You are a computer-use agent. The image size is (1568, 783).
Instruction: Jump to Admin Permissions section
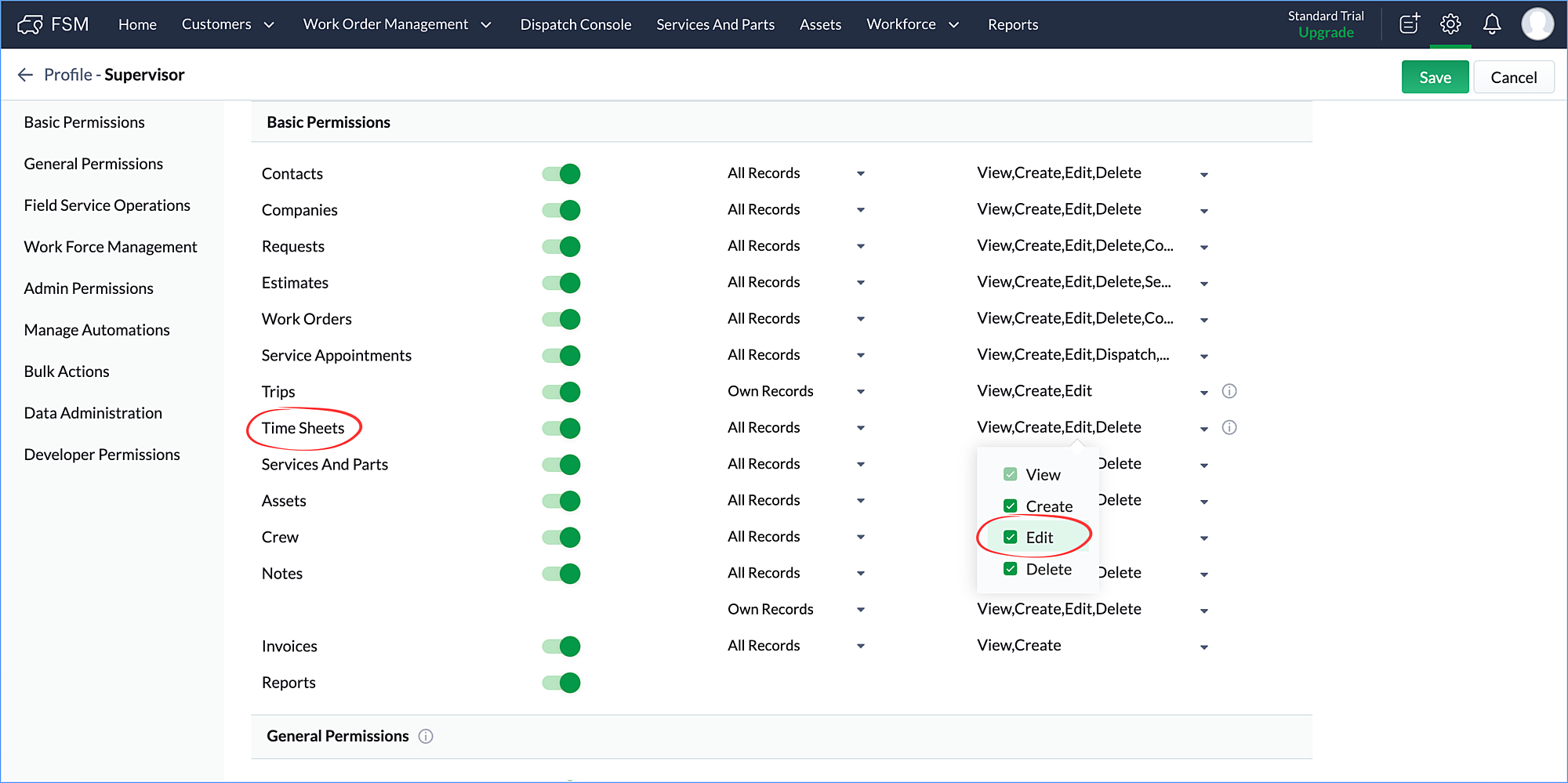(x=89, y=288)
